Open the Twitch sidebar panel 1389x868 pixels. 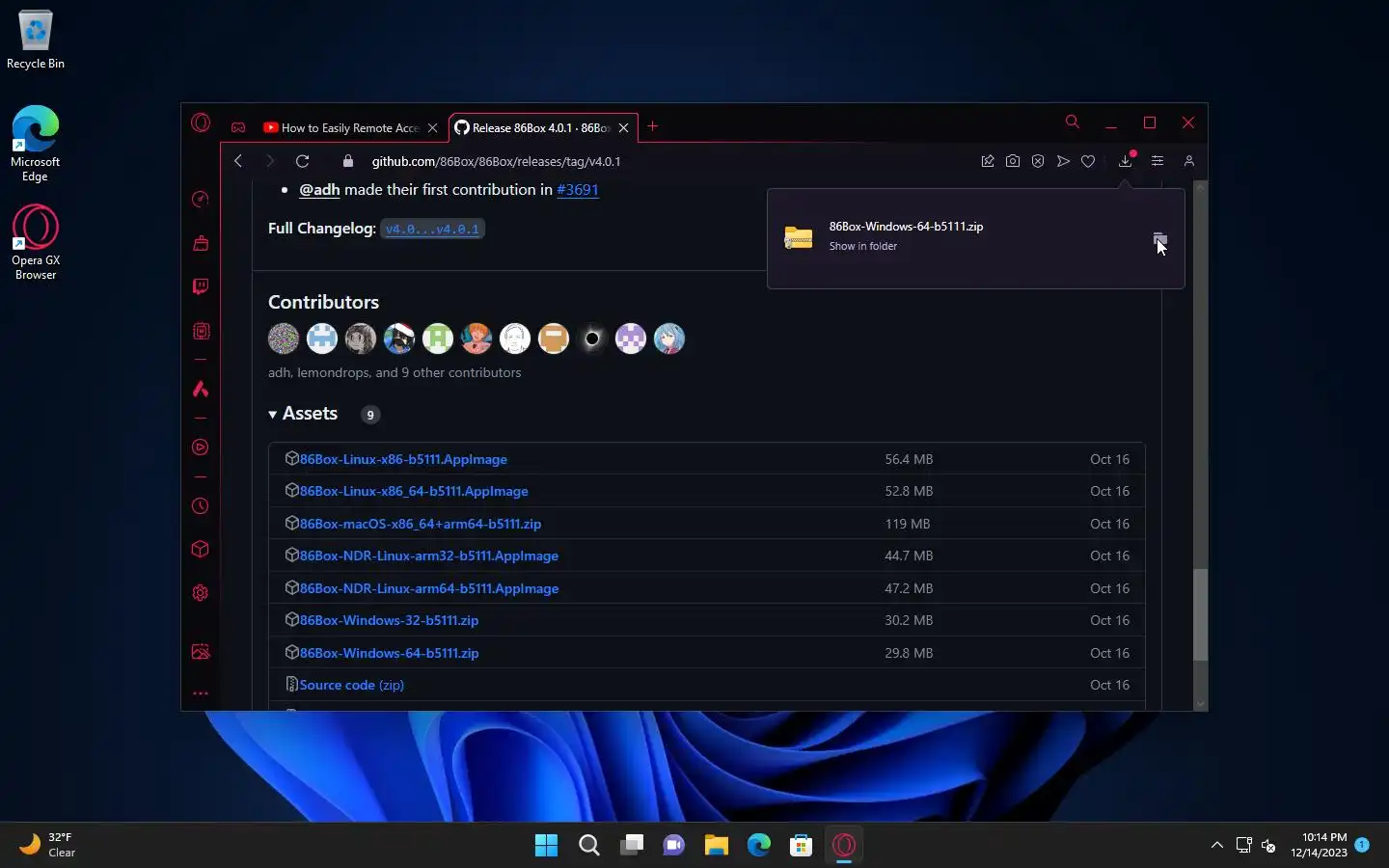tap(201, 286)
